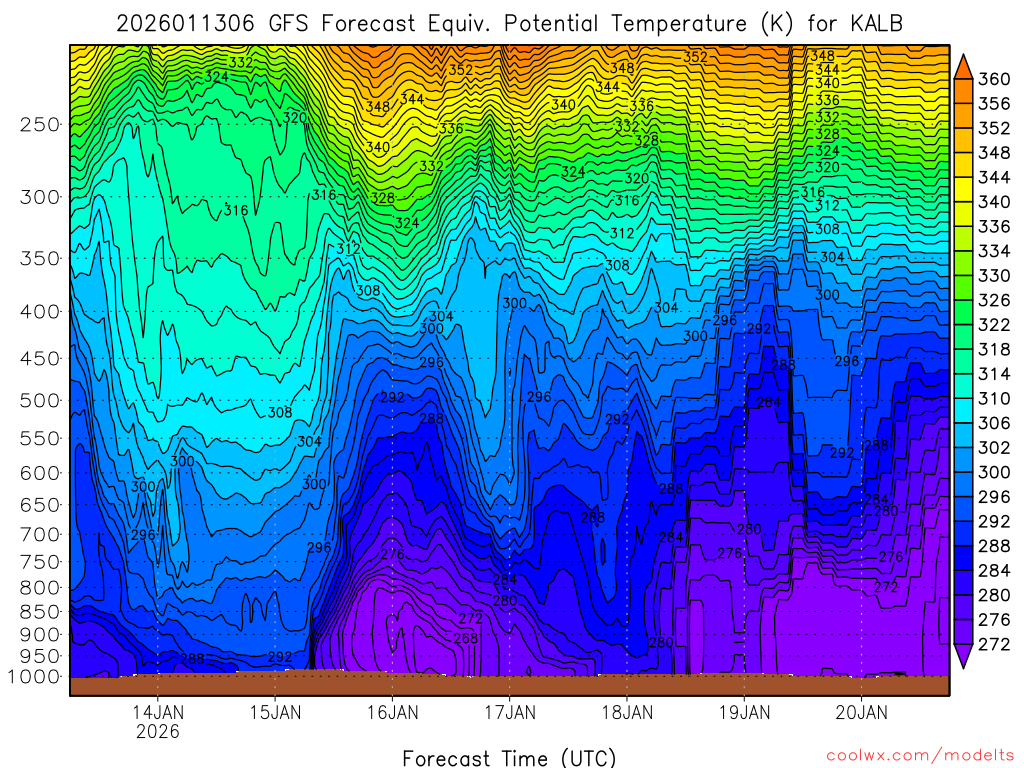Click the 268 contour label near 17JAN
The image size is (1024, 768).
tap(466, 638)
